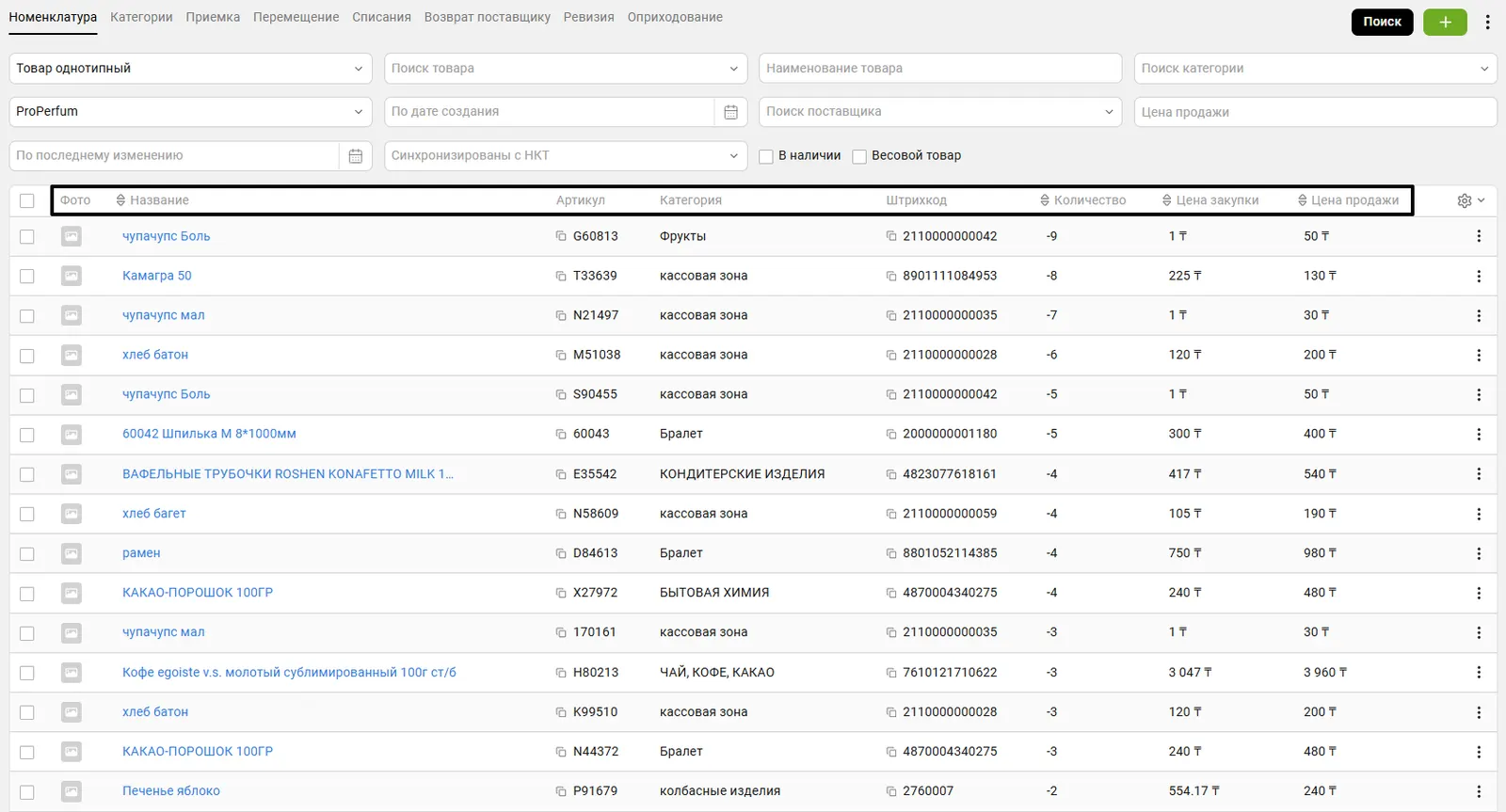Switch to the Приемка tab

click(213, 17)
